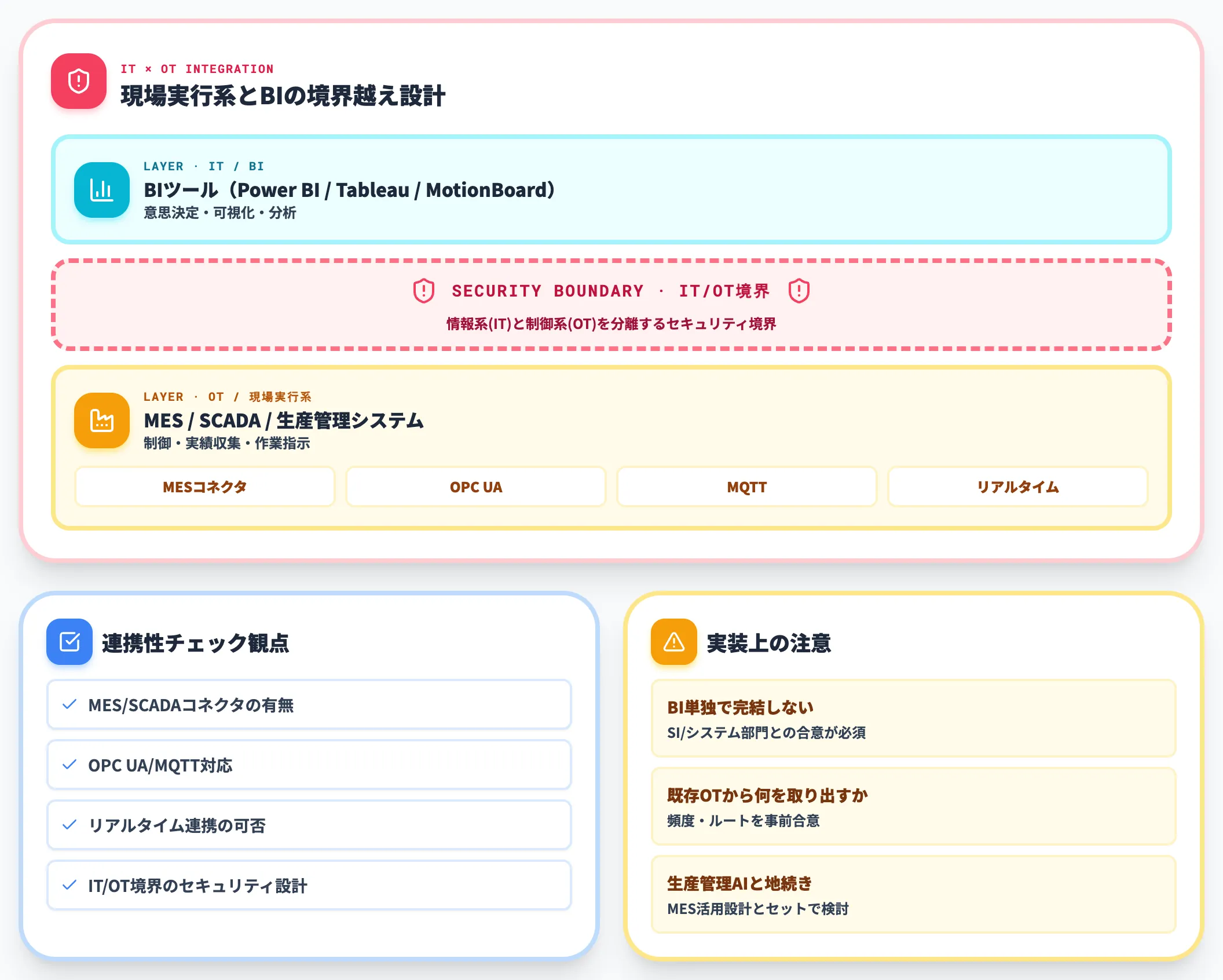Click the LAYER · IT / BI label

[204, 166]
